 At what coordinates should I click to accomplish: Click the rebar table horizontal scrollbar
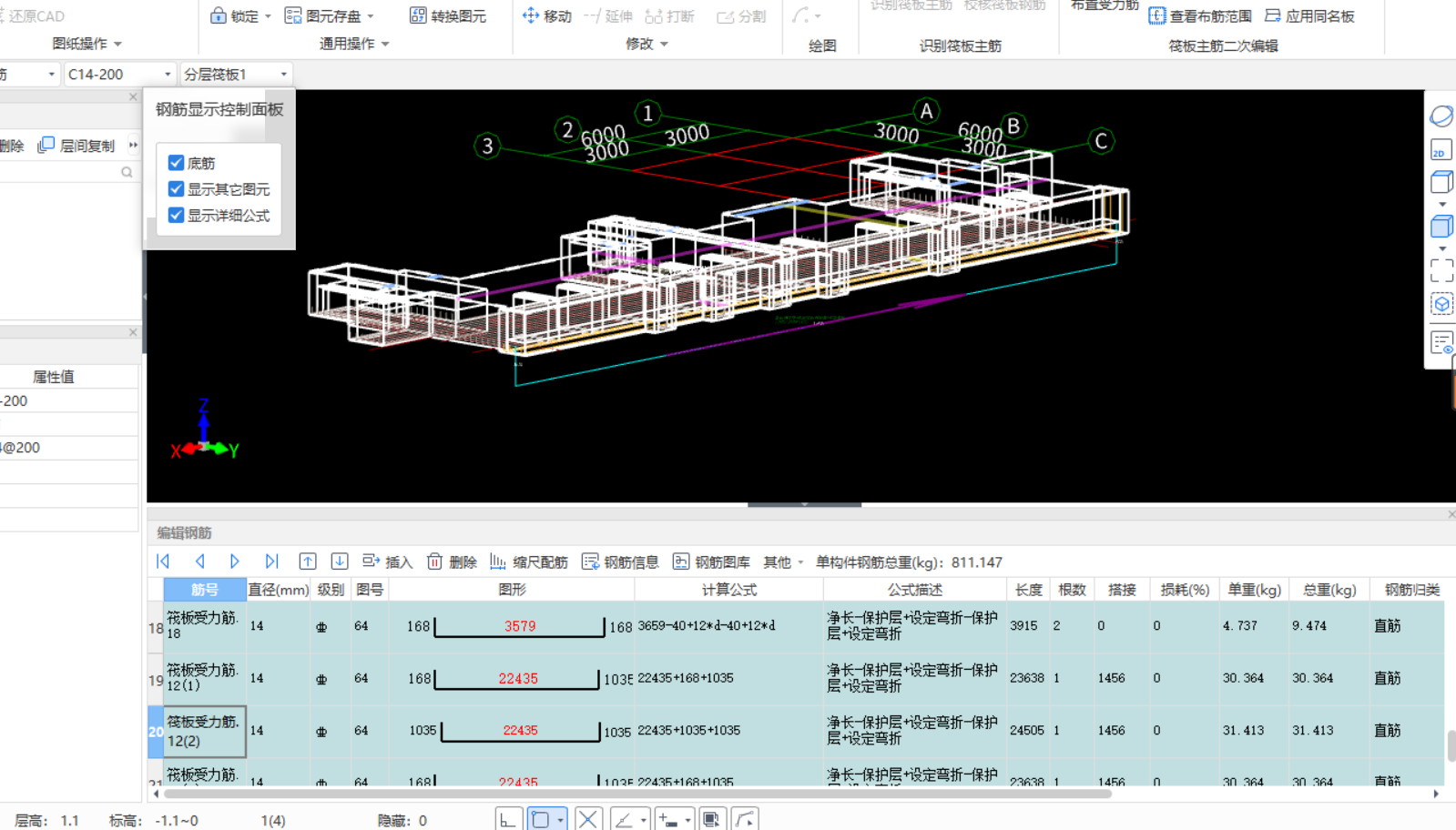[x=637, y=794]
